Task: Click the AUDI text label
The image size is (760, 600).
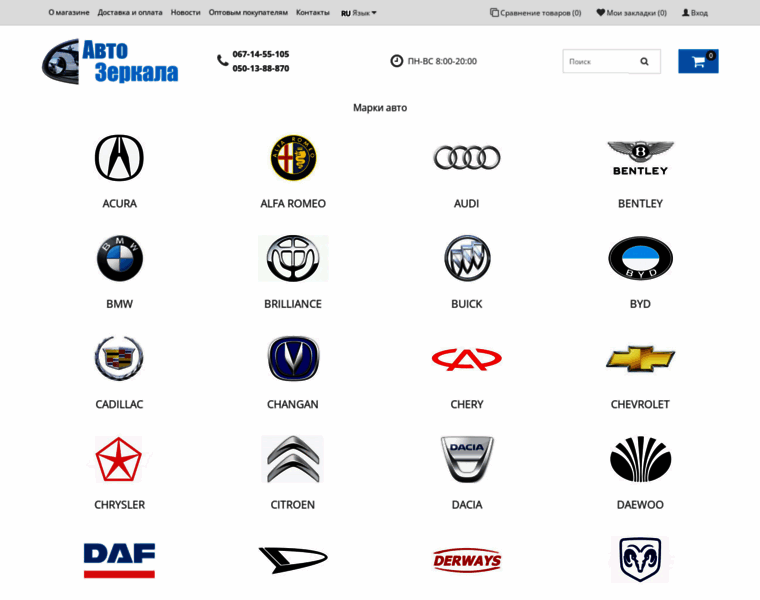Action: click(467, 204)
